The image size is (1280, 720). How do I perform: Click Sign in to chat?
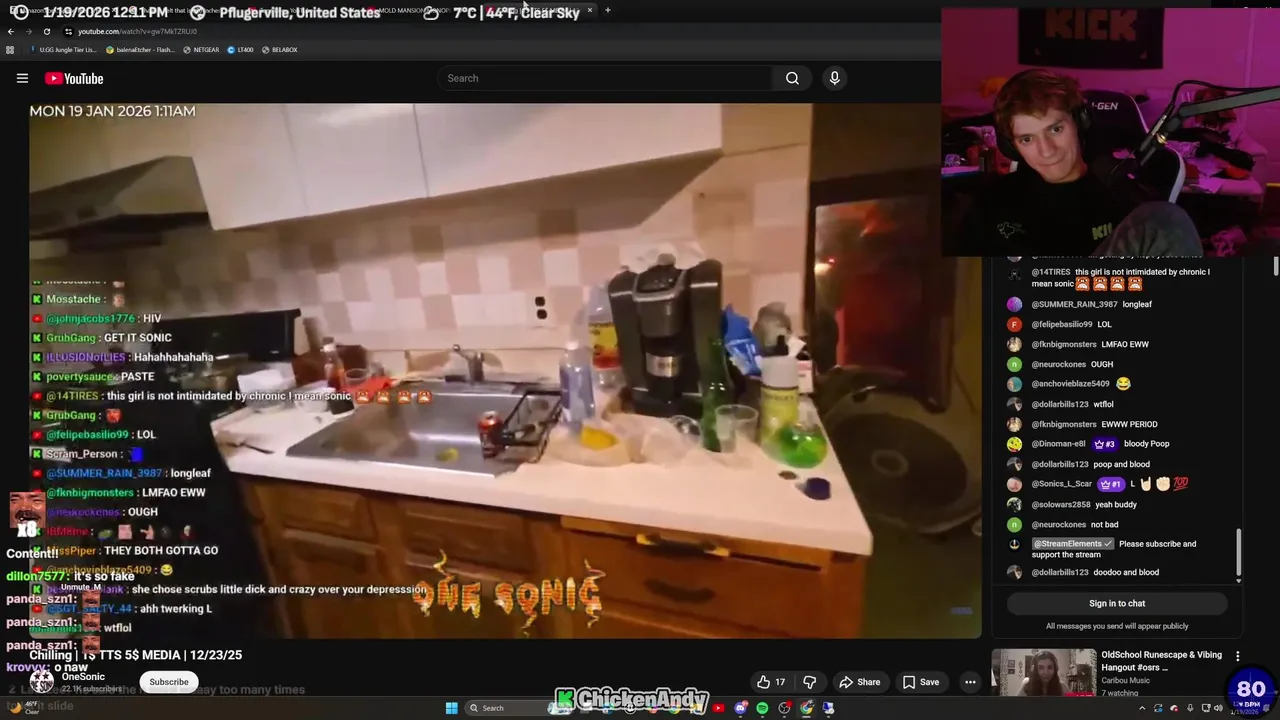pyautogui.click(x=1117, y=603)
